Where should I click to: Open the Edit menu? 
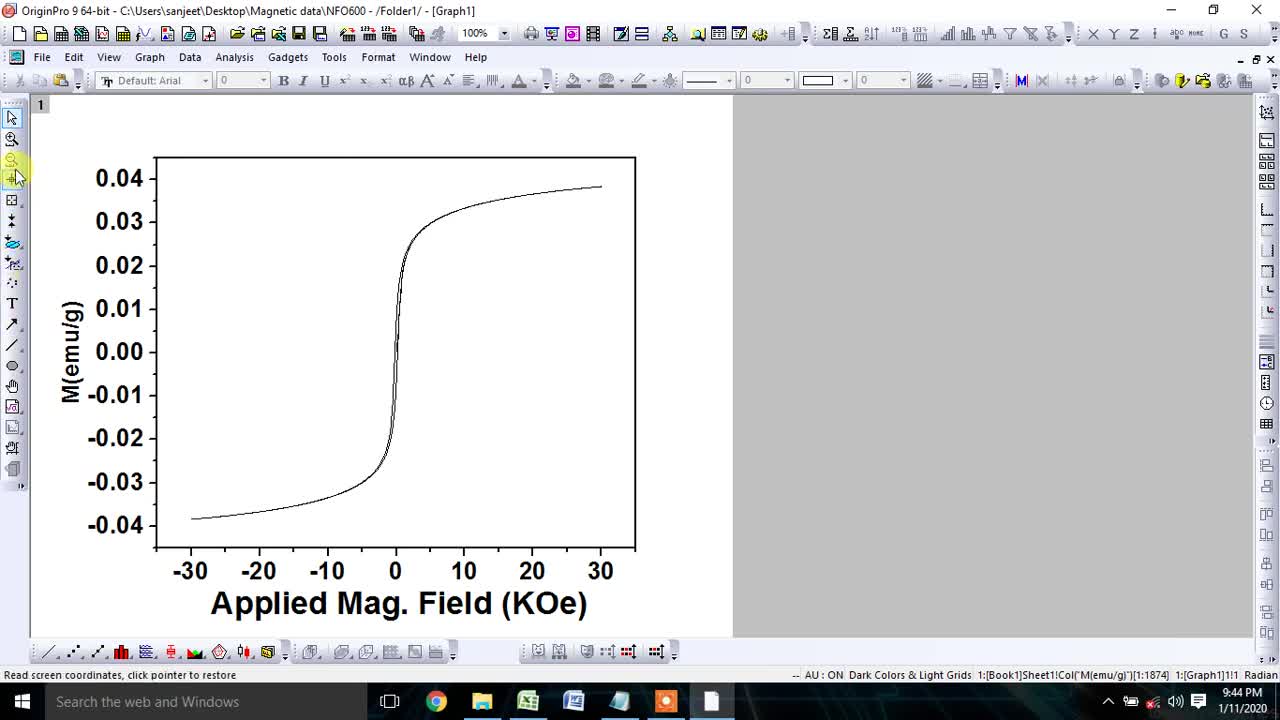74,57
